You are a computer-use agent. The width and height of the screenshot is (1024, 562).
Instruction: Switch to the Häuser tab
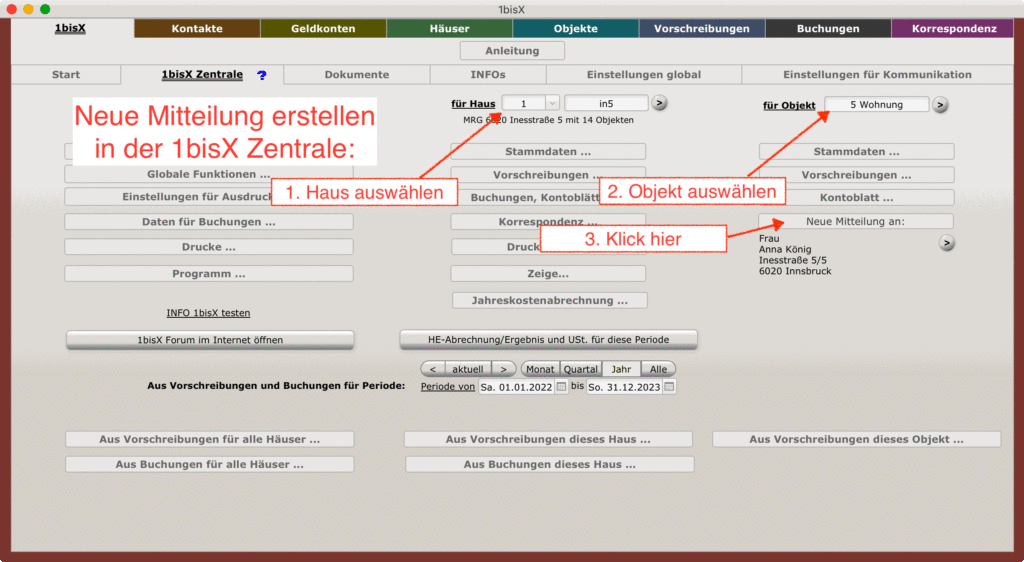tap(449, 28)
